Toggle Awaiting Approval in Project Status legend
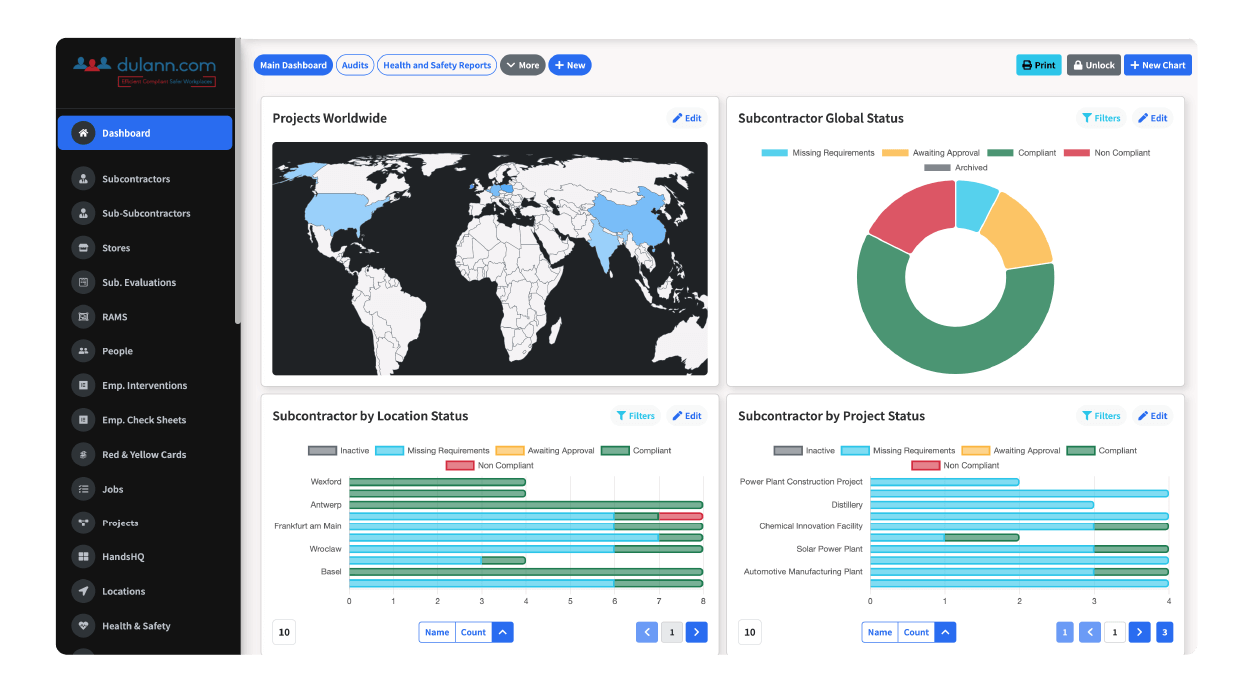 tap(1011, 451)
